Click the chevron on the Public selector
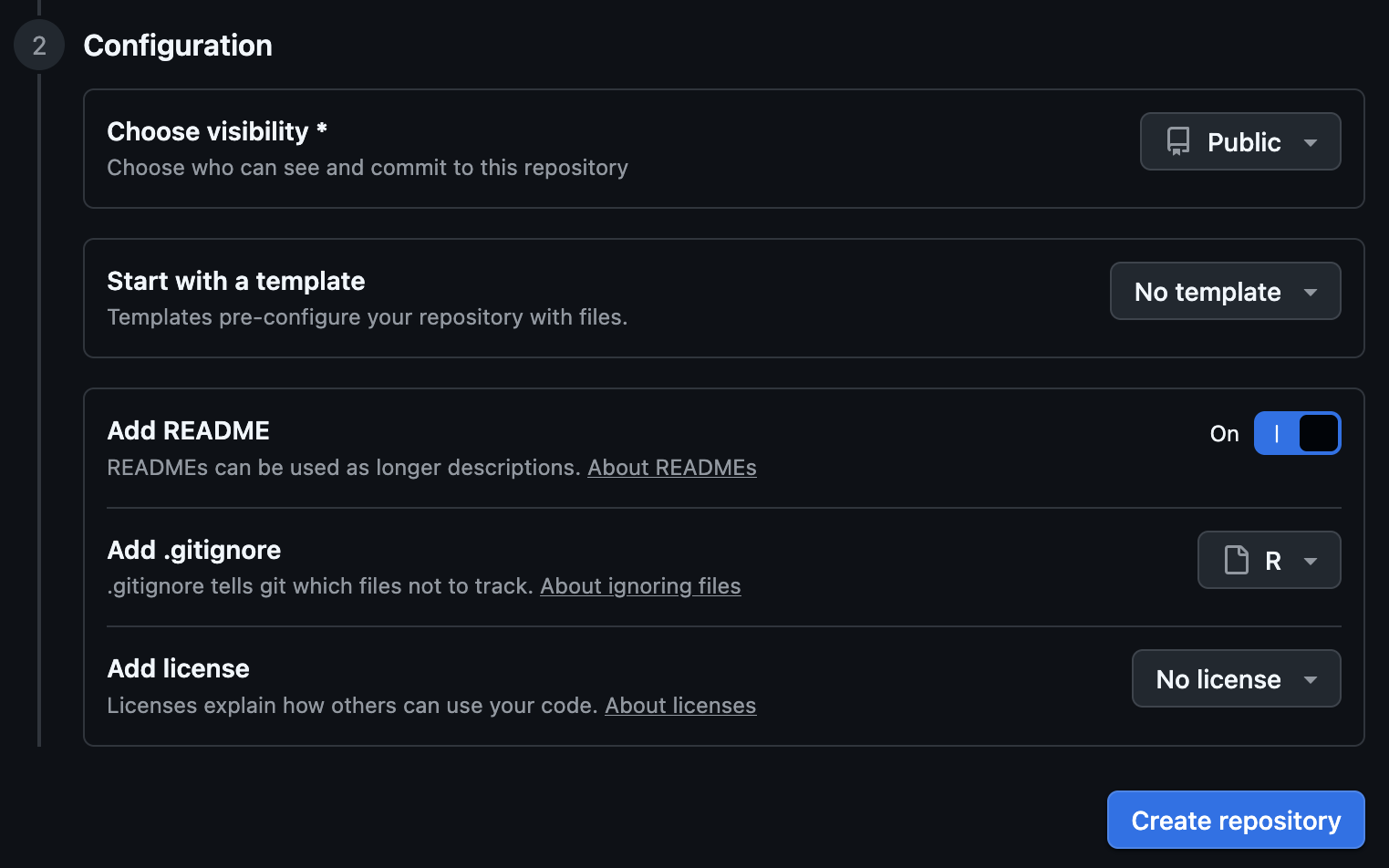The width and height of the screenshot is (1389, 868). (1313, 142)
